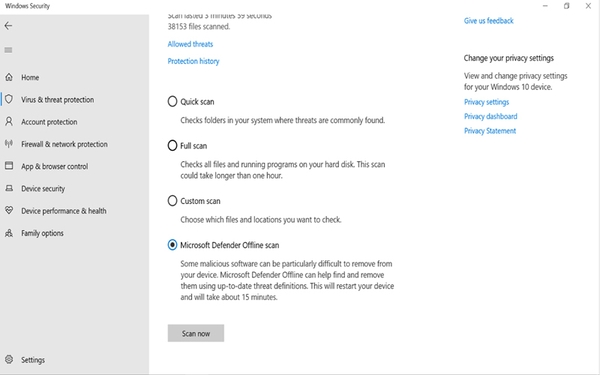Click the Virus & threat protection shield icon
600x375 pixels.
pyautogui.click(x=9, y=99)
